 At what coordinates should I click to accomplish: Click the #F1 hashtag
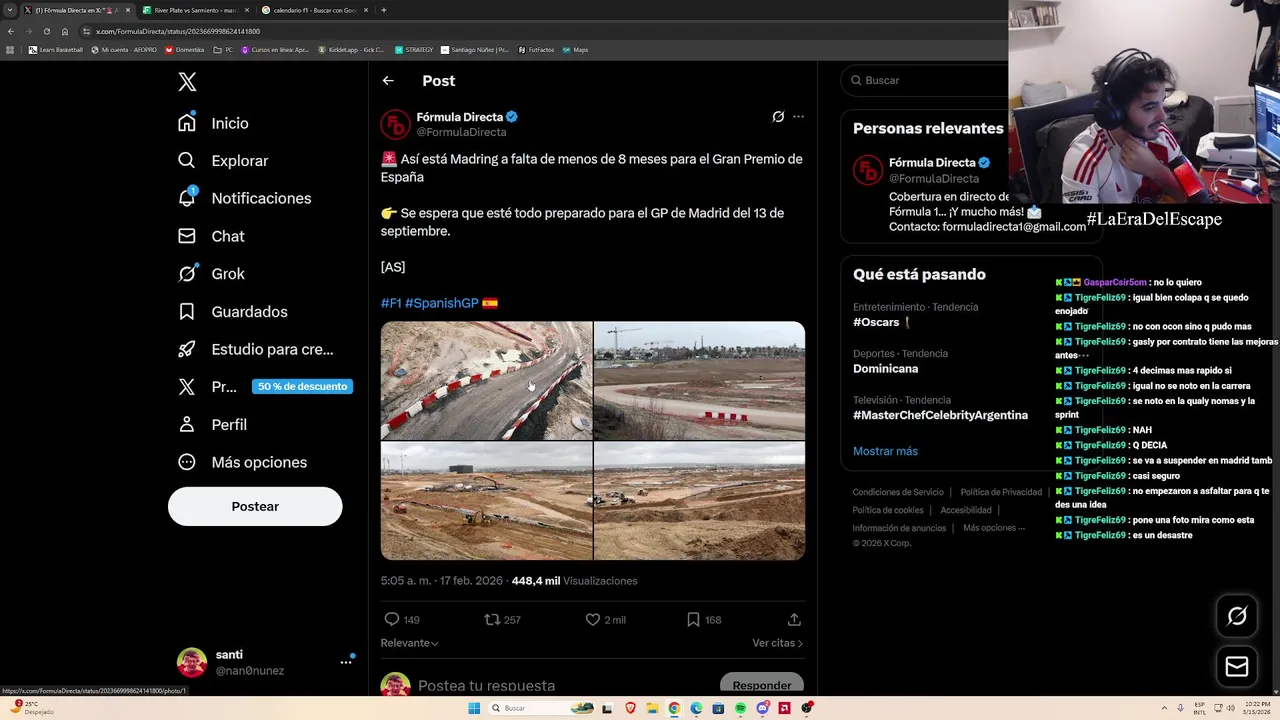pyautogui.click(x=391, y=303)
